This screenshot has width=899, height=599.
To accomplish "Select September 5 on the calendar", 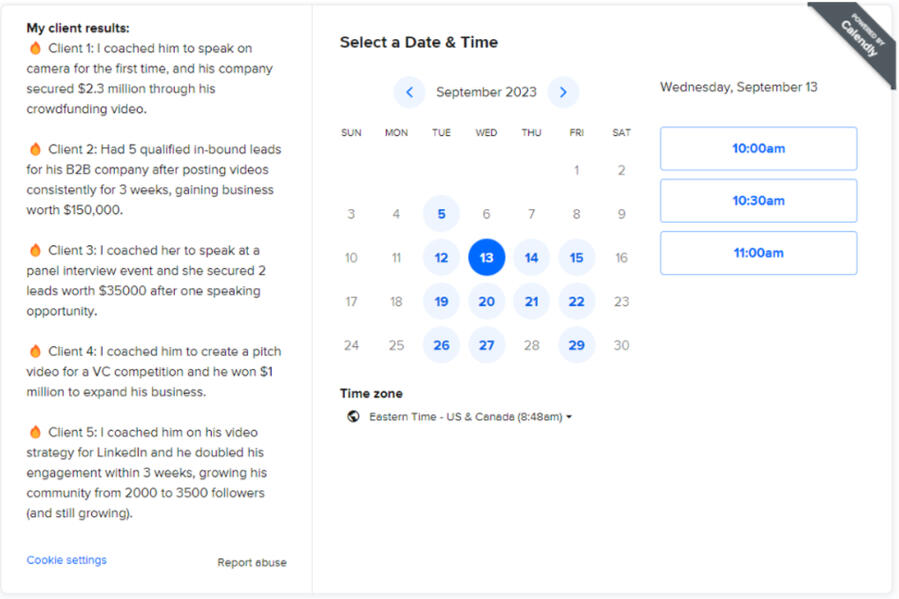I will pyautogui.click(x=441, y=214).
